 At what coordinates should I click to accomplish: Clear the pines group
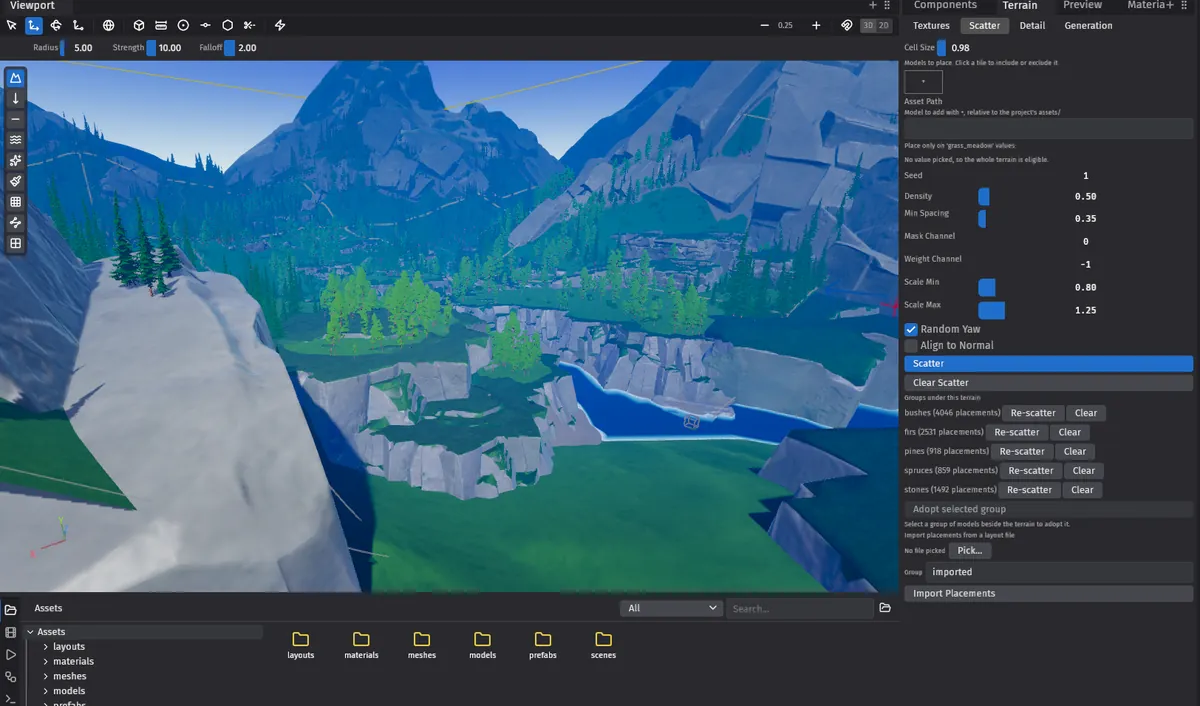[x=1075, y=451]
